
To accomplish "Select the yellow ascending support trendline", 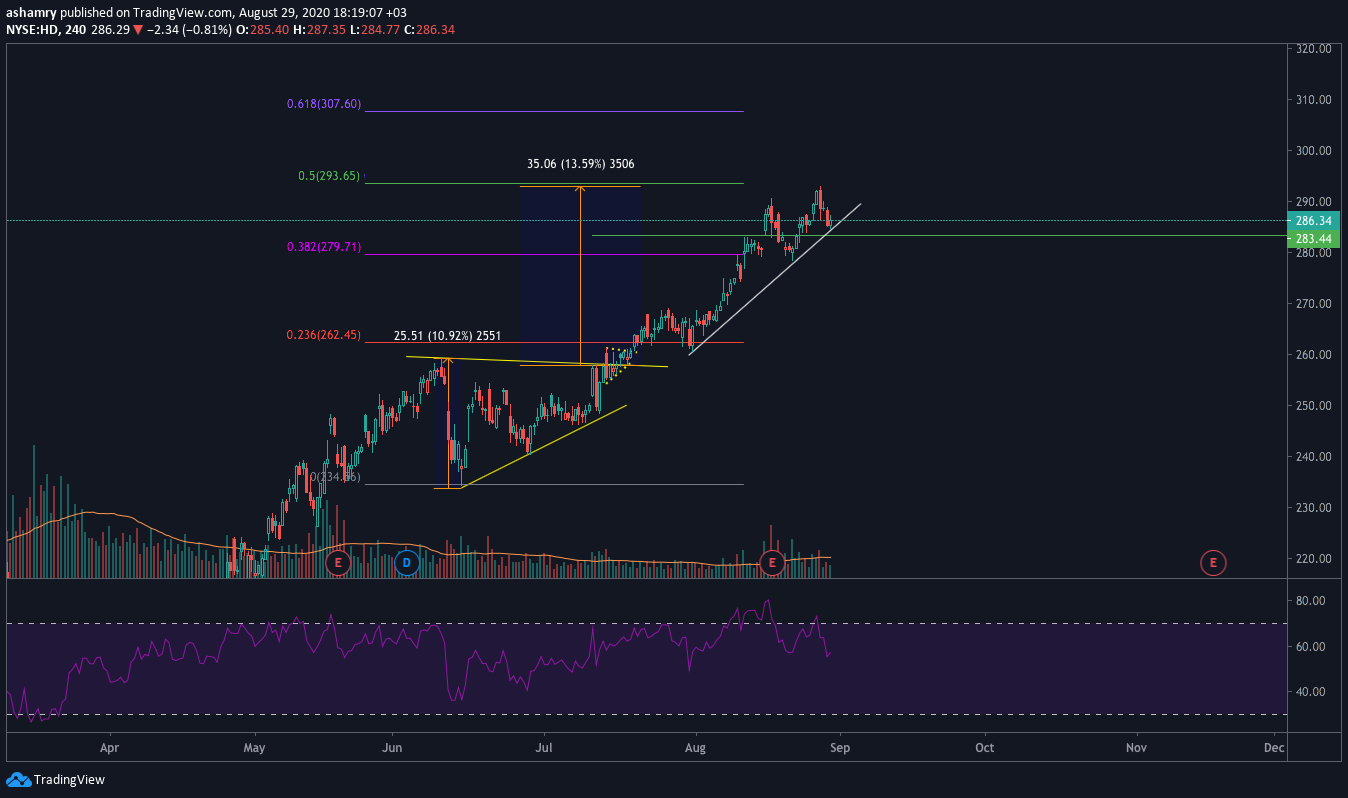I will [x=544, y=447].
